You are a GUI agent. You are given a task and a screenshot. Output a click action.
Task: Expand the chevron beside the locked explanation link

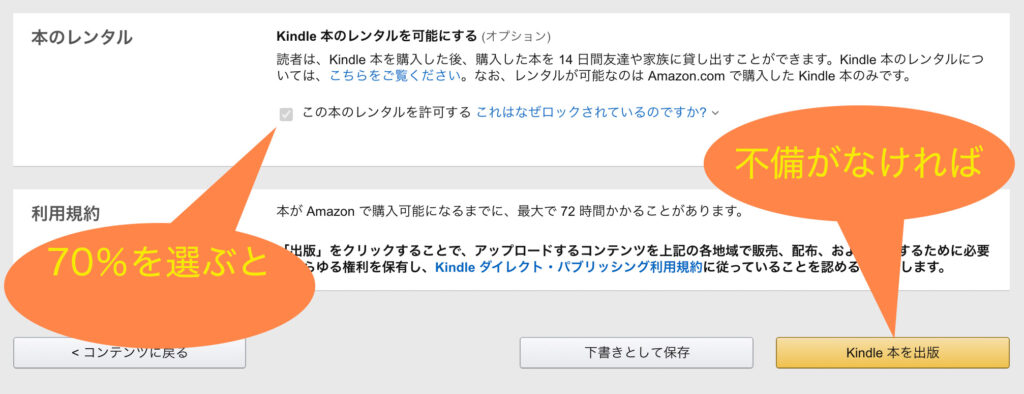click(715, 113)
